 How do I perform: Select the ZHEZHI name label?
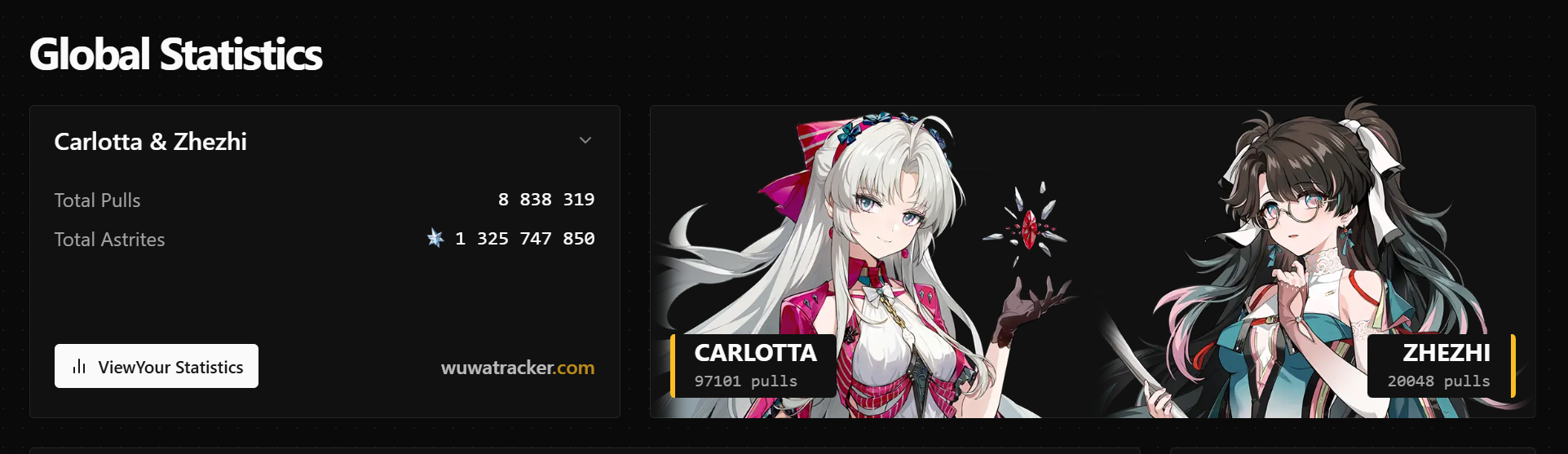pos(1447,353)
